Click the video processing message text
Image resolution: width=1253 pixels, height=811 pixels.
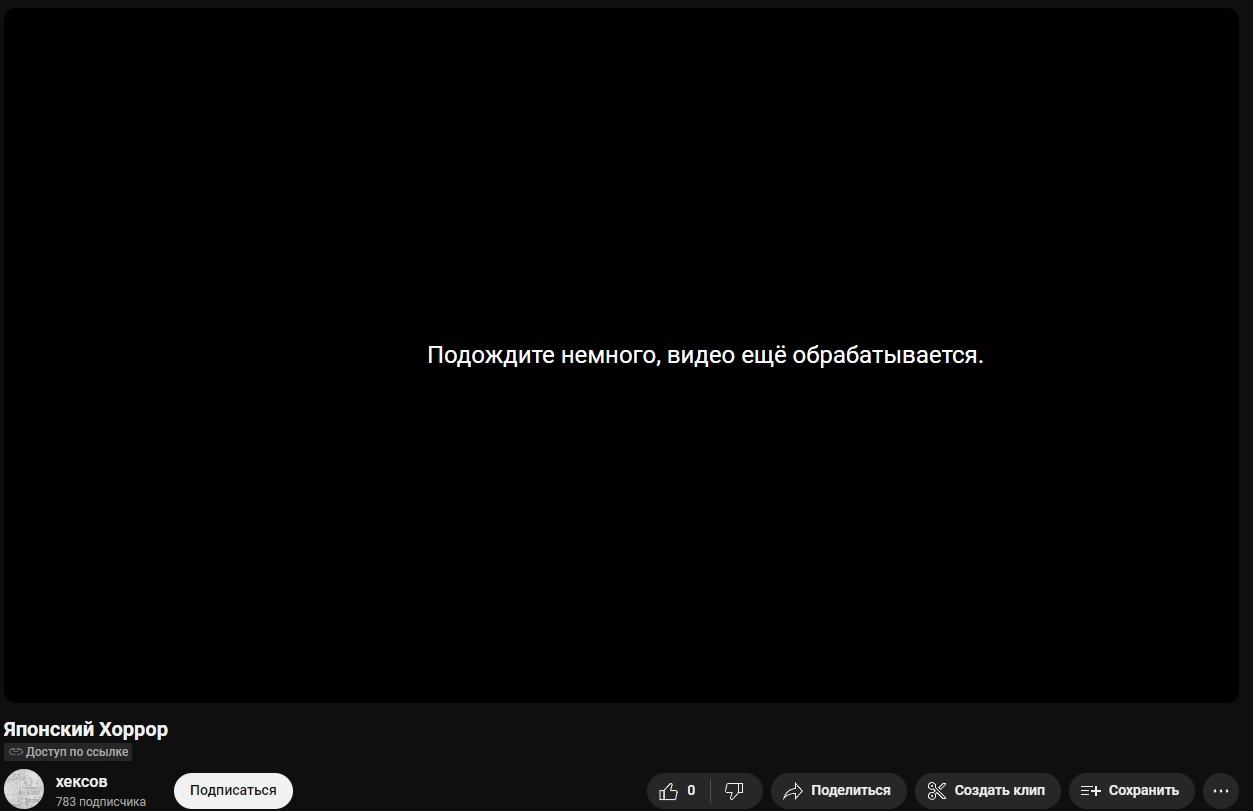(705, 355)
